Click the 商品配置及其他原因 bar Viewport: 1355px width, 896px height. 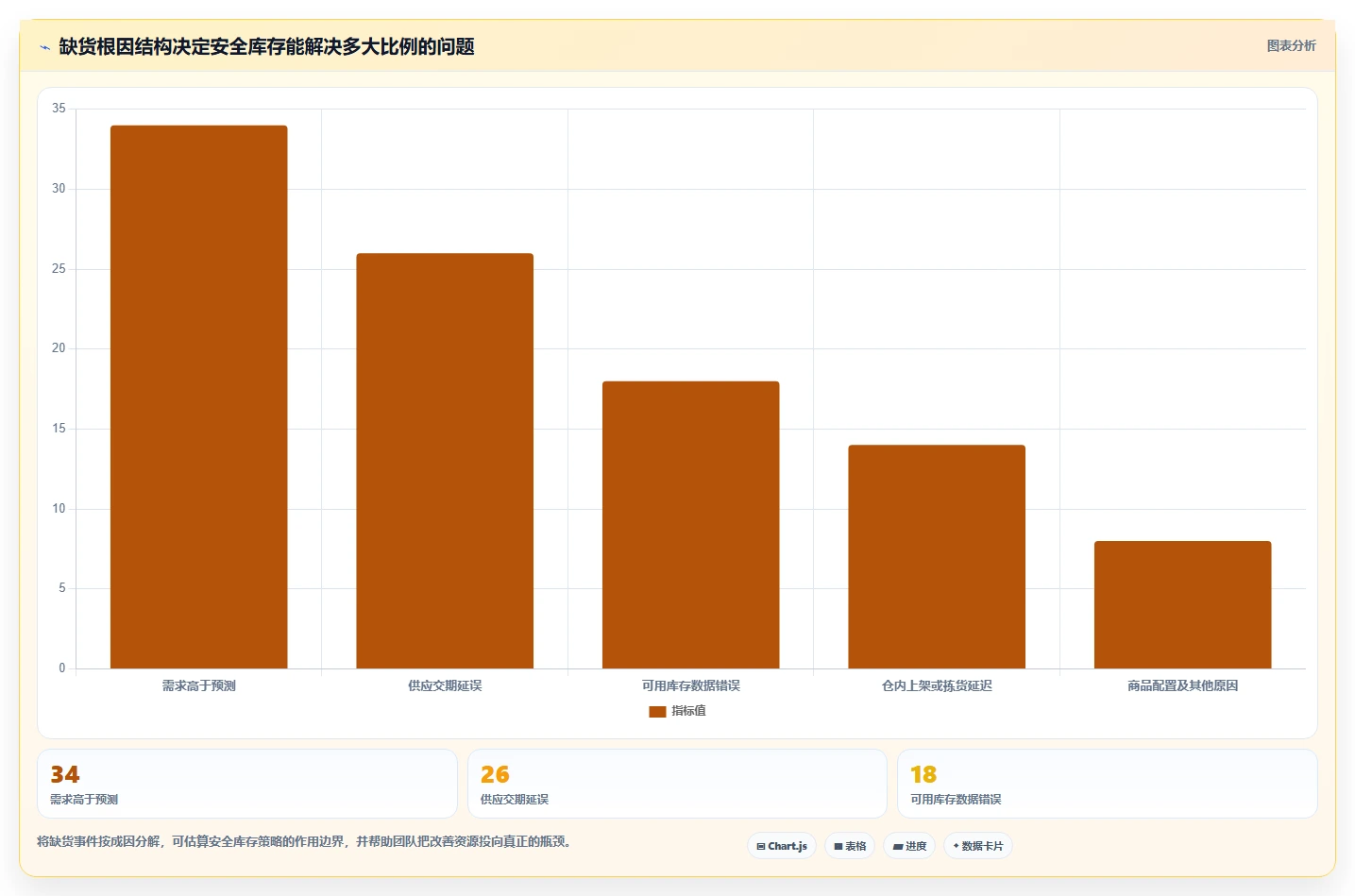coord(1182,604)
